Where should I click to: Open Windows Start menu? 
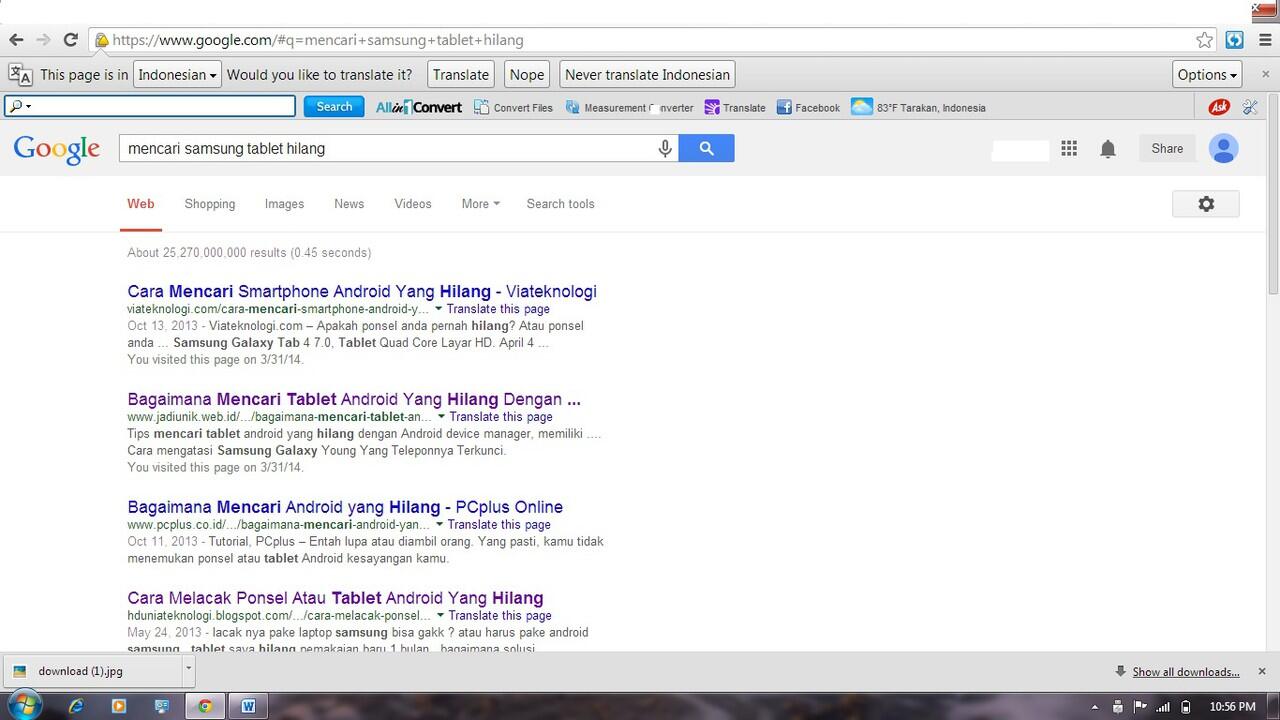point(24,706)
